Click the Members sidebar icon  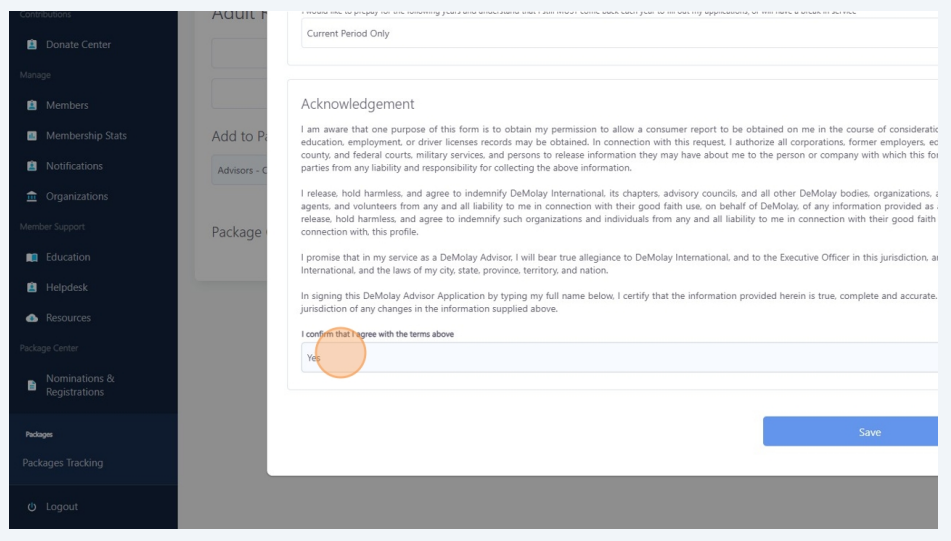pyautogui.click(x=32, y=105)
